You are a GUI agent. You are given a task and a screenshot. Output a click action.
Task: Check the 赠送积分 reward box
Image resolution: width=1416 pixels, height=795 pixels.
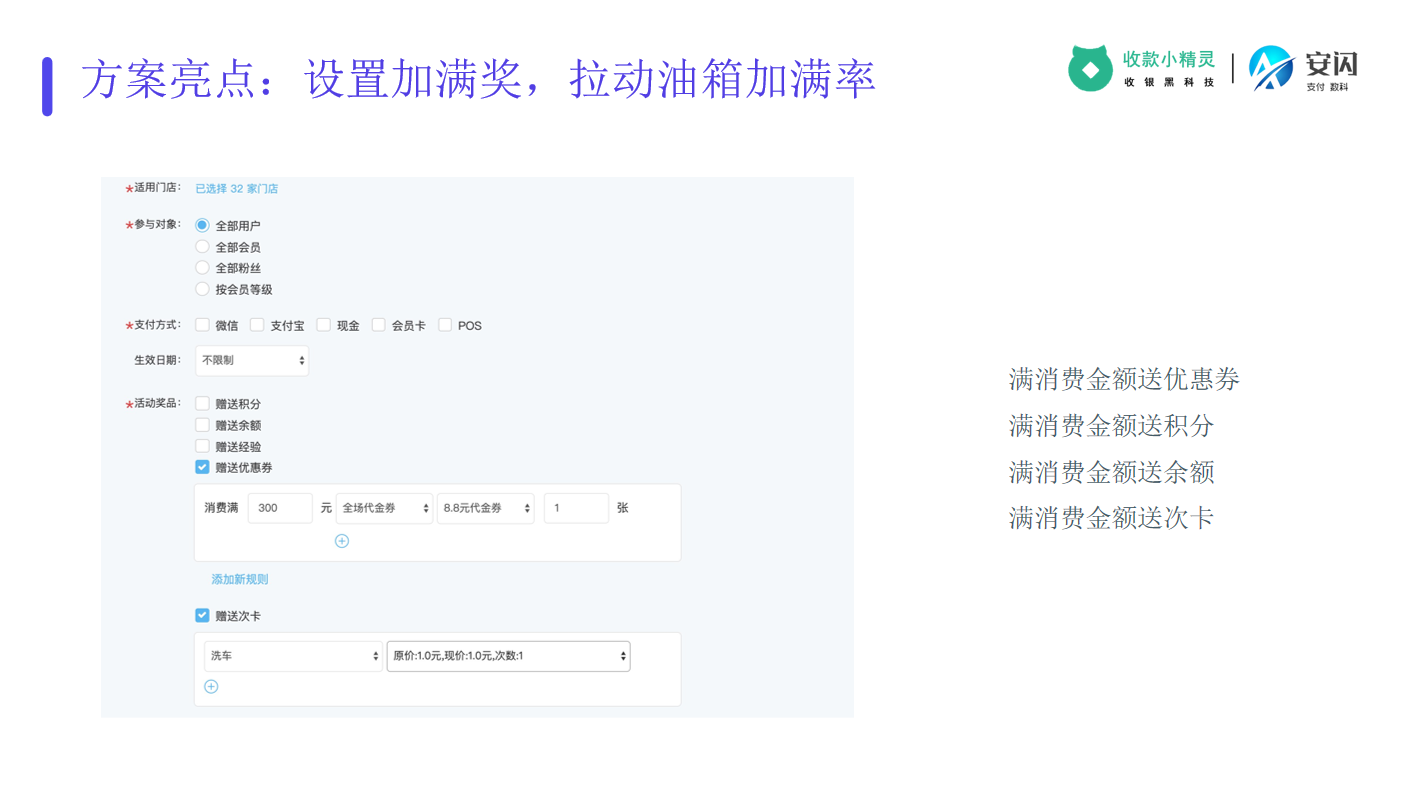pyautogui.click(x=202, y=404)
